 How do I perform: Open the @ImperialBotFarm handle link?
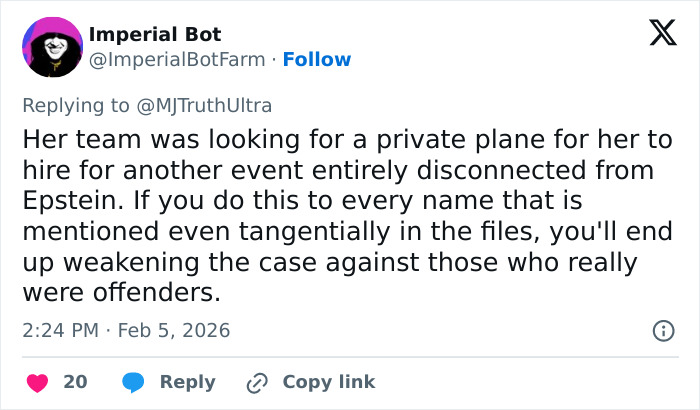177,60
